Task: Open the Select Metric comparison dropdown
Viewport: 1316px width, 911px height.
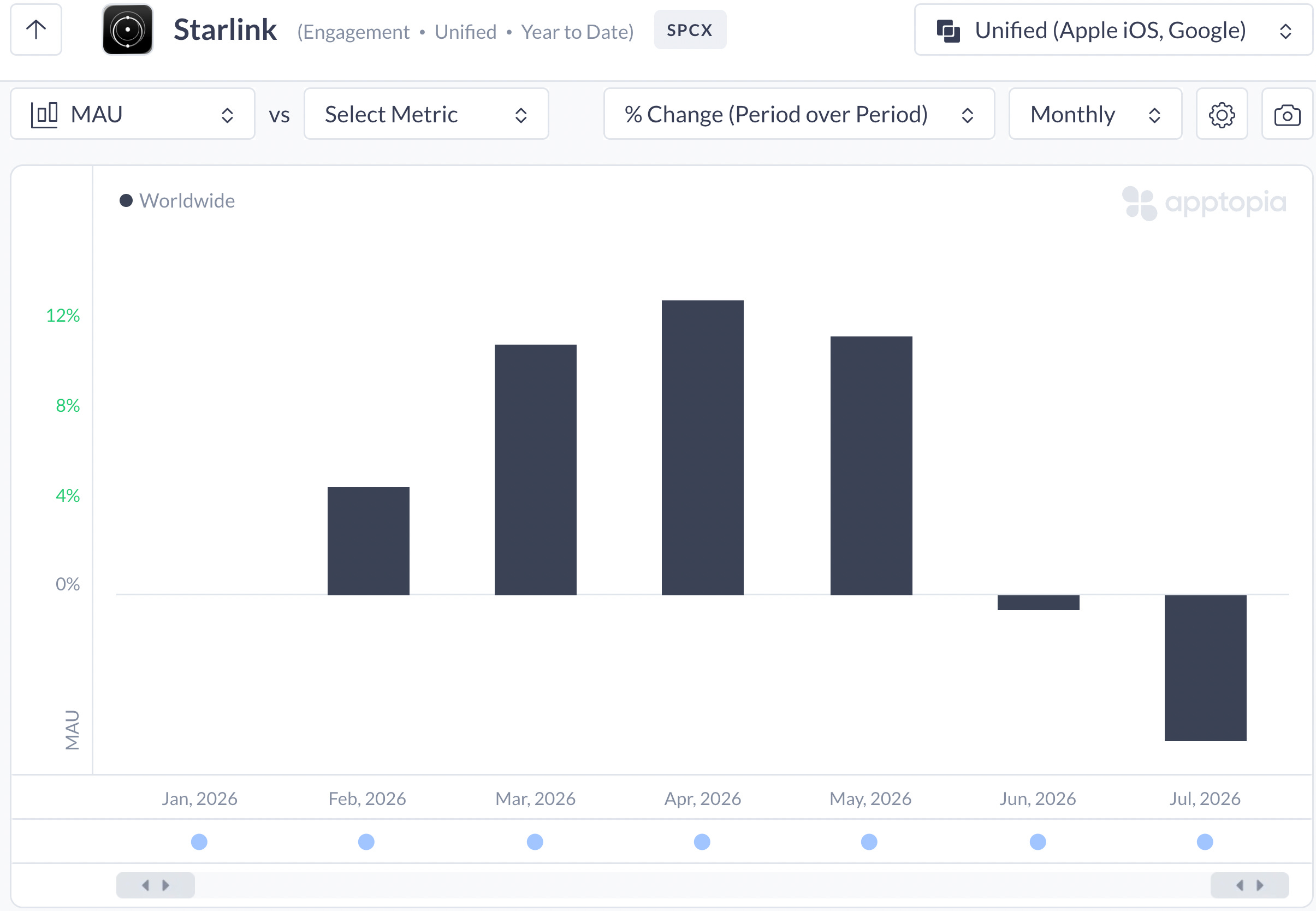Action: pyautogui.click(x=426, y=114)
